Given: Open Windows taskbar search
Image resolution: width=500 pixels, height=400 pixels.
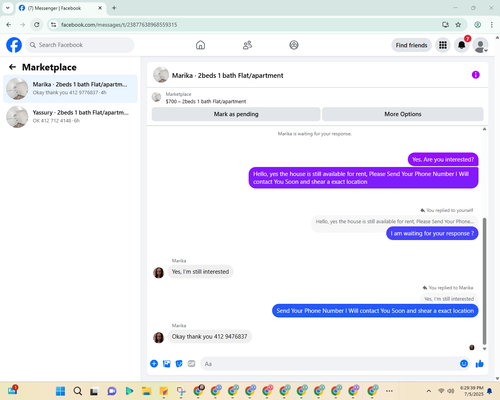Looking at the screenshot, I should click(x=78, y=391).
